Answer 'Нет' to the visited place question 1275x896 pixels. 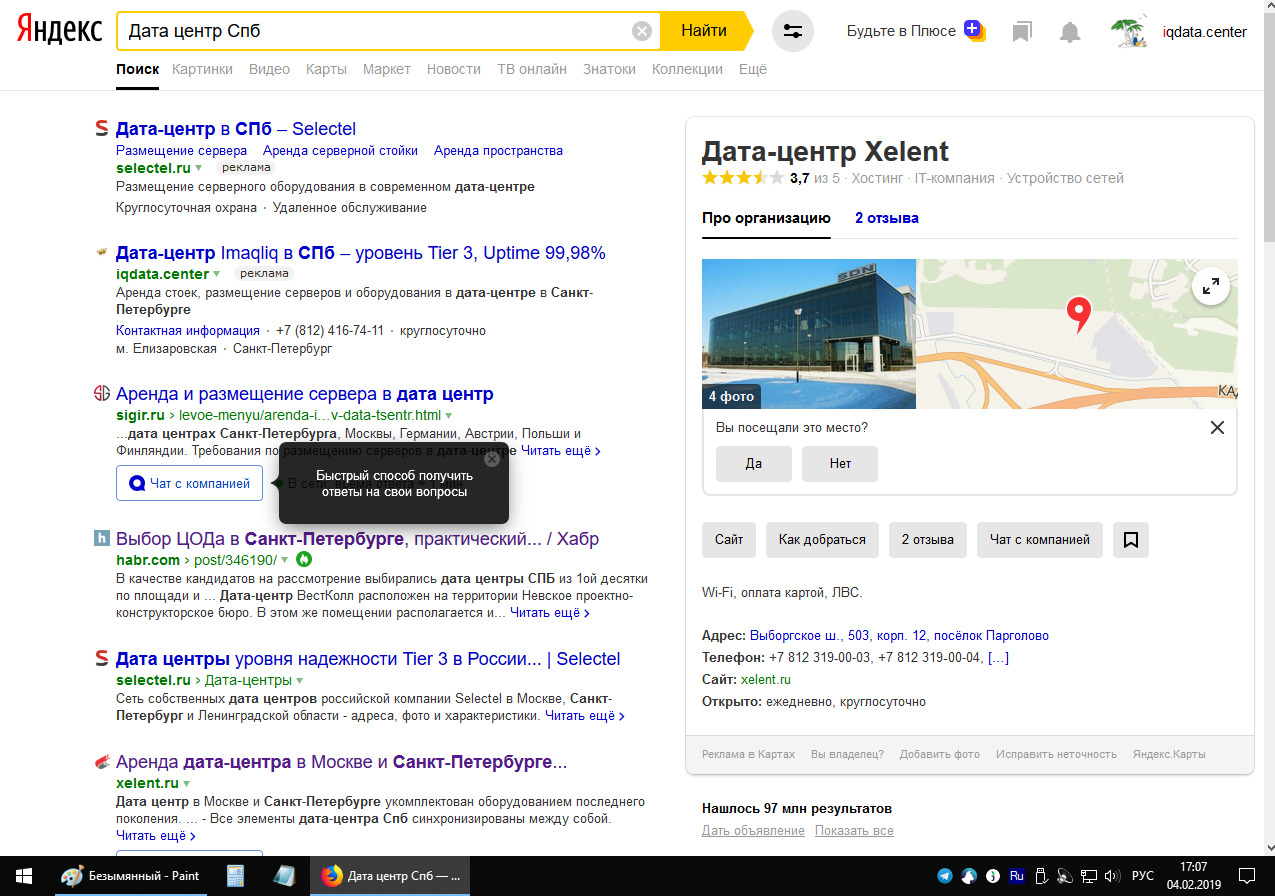(840, 464)
